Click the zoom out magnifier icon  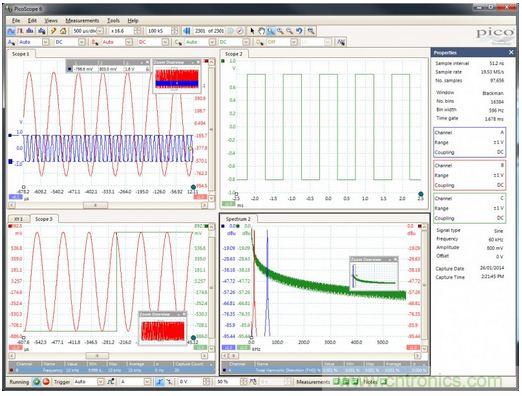click(290, 31)
